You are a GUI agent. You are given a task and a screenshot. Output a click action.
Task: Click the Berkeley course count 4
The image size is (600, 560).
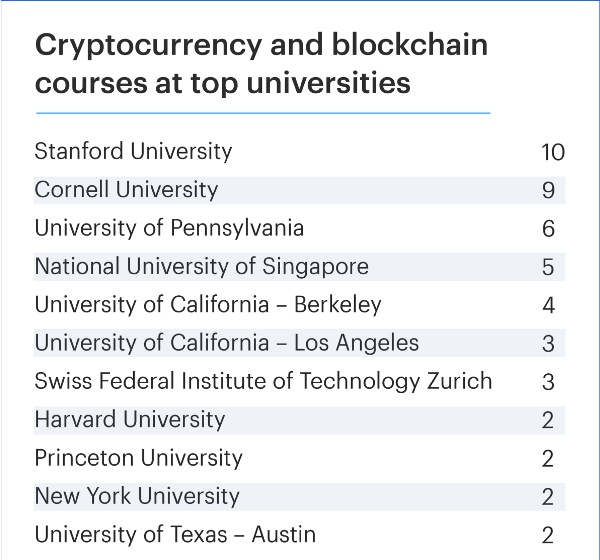tap(548, 306)
